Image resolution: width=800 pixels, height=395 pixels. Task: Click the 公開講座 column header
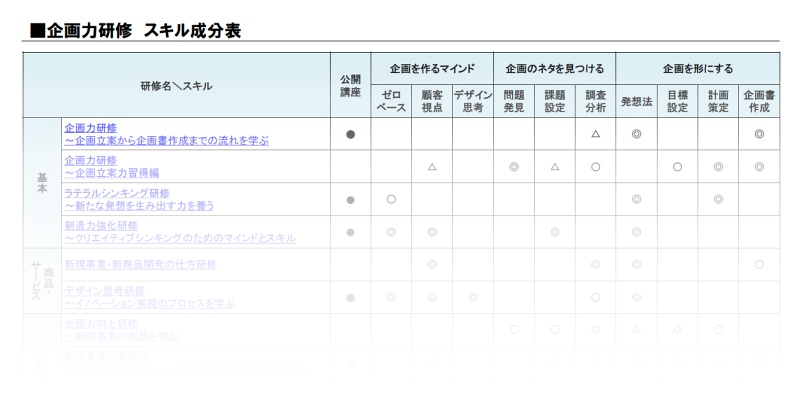coord(351,85)
